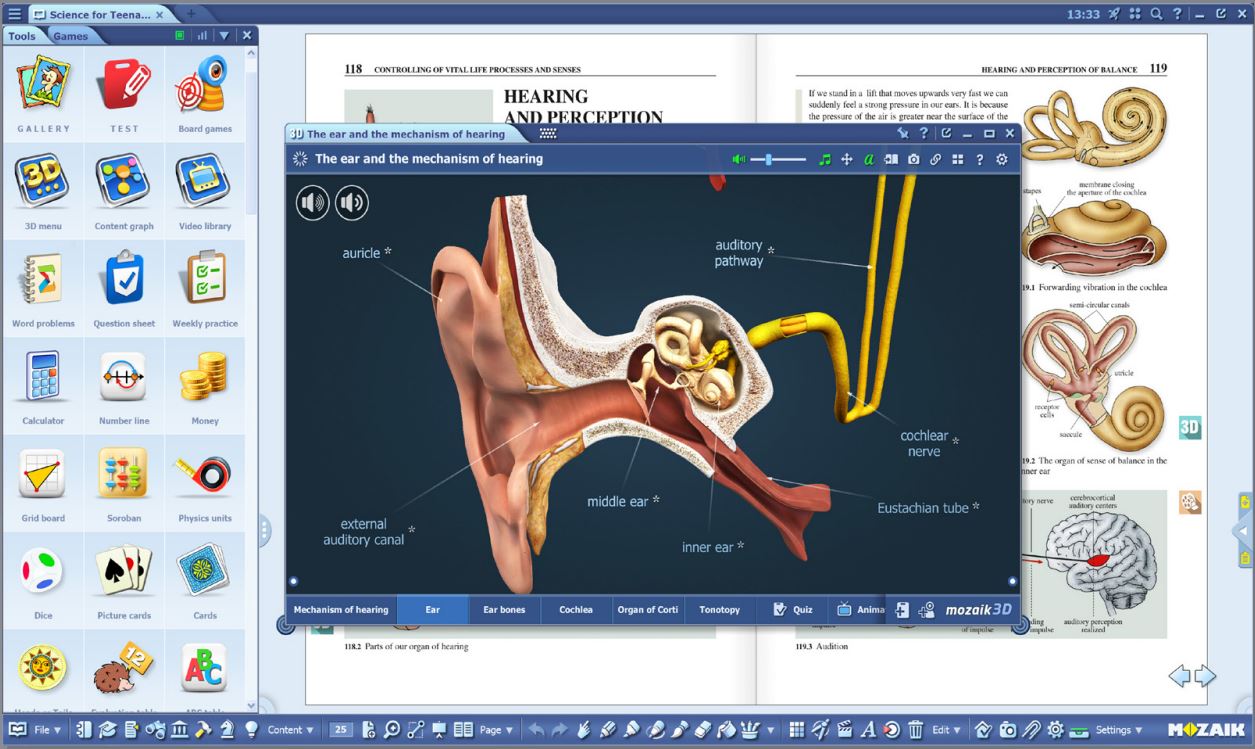Screen dimensions: 1255x749
Task: Open the Tools panel triangle dropdown
Action: click(225, 35)
